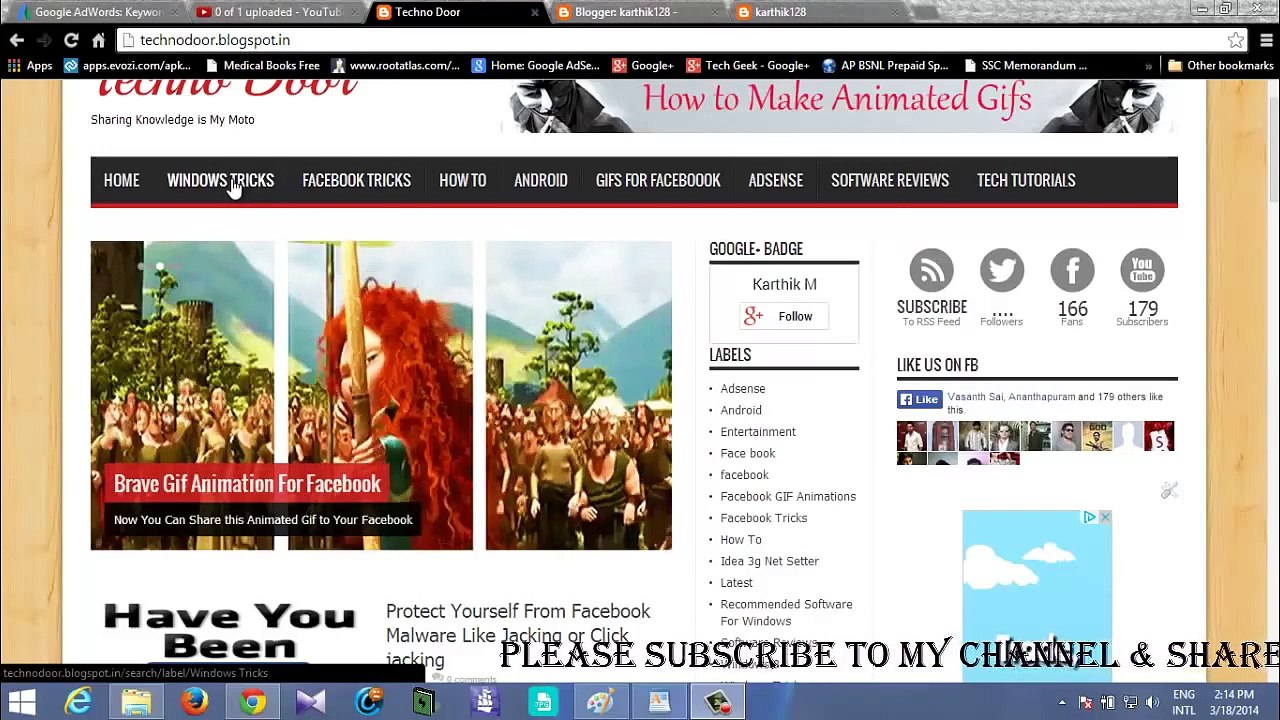Click the Chrome taskbar icon
The width and height of the screenshot is (1280, 720).
(252, 702)
